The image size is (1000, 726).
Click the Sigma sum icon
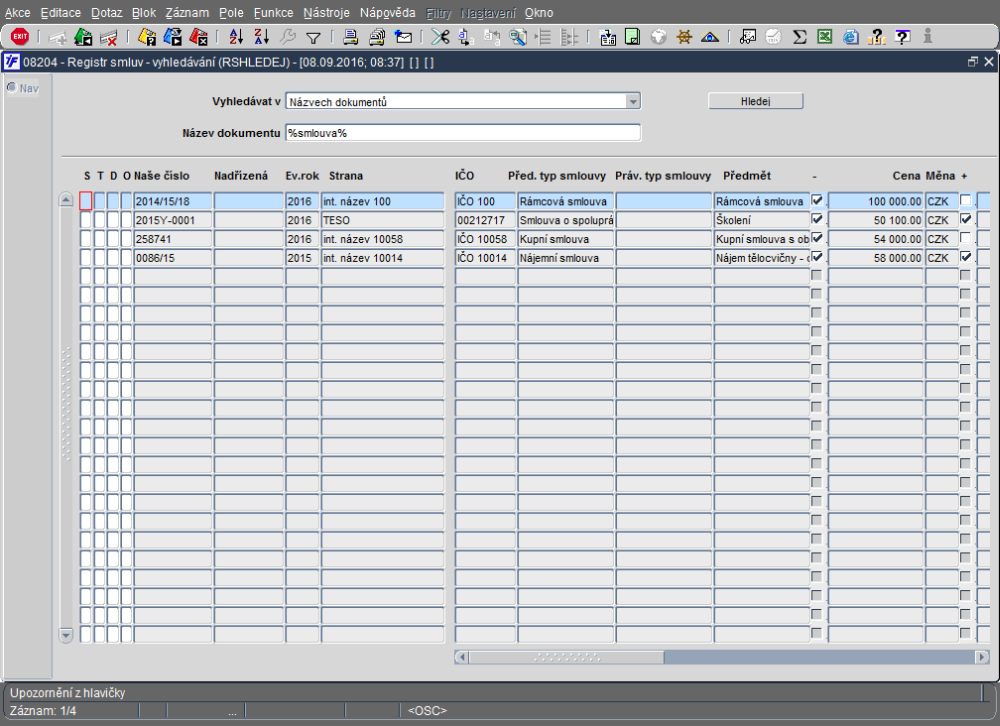[799, 37]
